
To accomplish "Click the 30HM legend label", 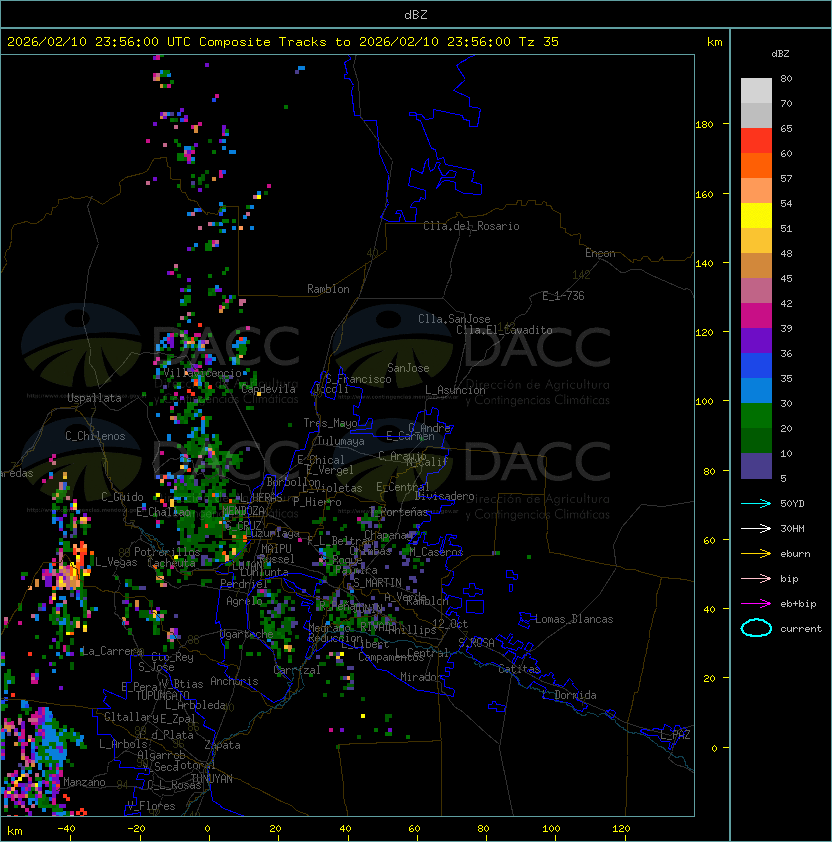I will click(x=792, y=528).
